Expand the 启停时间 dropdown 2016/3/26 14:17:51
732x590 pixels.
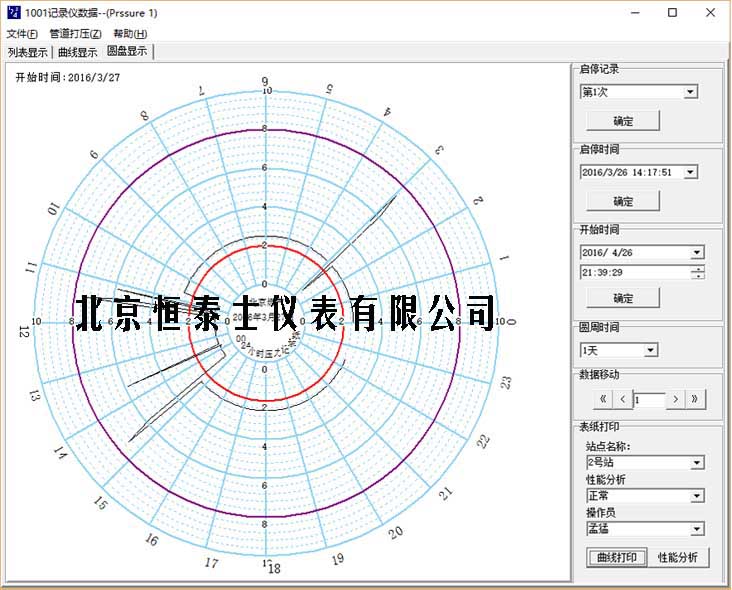click(690, 172)
